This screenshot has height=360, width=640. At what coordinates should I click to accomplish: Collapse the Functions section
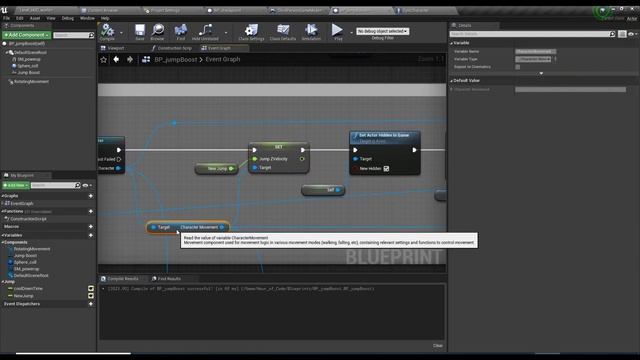click(x=2, y=211)
